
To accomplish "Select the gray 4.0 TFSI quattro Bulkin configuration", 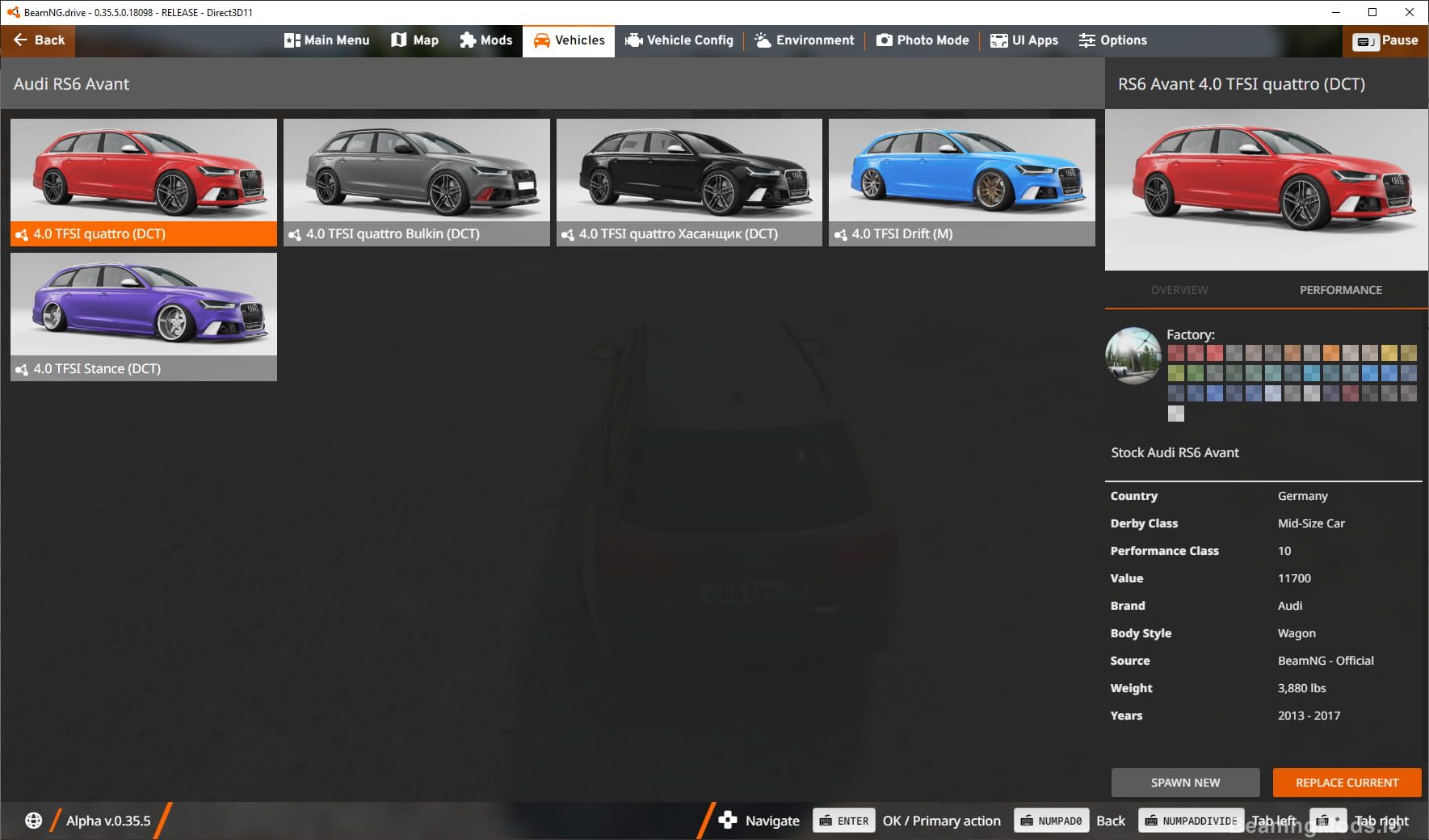I will [416, 182].
